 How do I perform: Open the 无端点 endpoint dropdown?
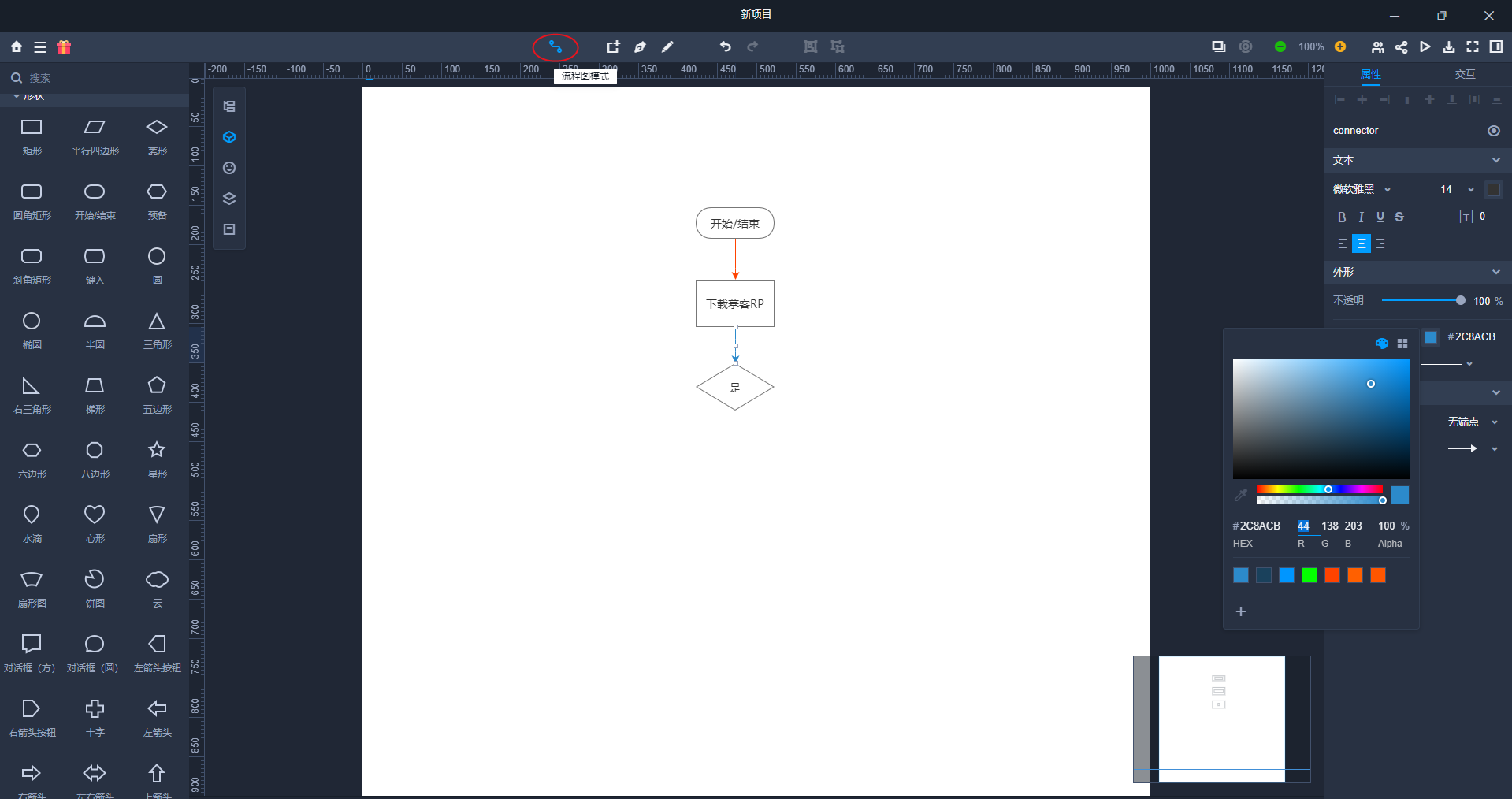(1473, 422)
